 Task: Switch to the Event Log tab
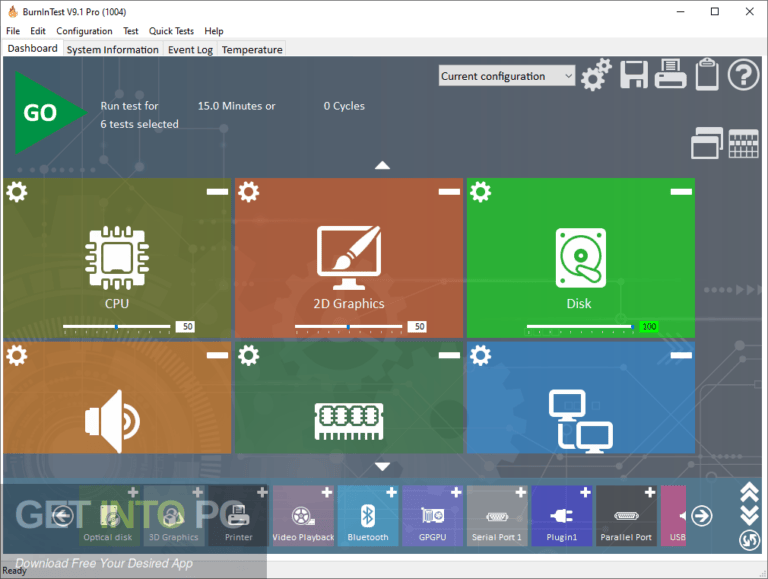pyautogui.click(x=191, y=49)
